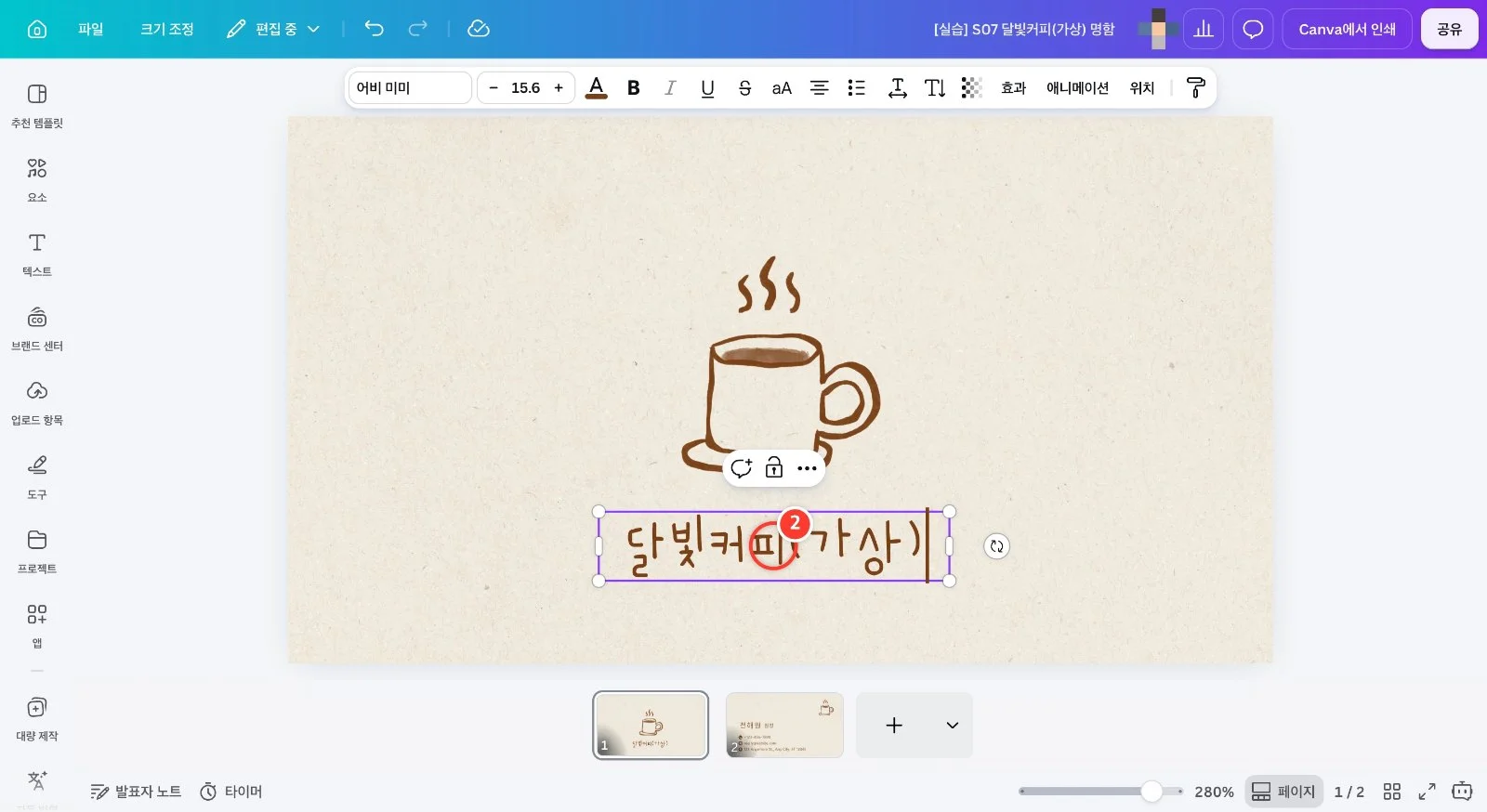Go to Canva home icon
This screenshot has height=812, width=1487.
37,29
